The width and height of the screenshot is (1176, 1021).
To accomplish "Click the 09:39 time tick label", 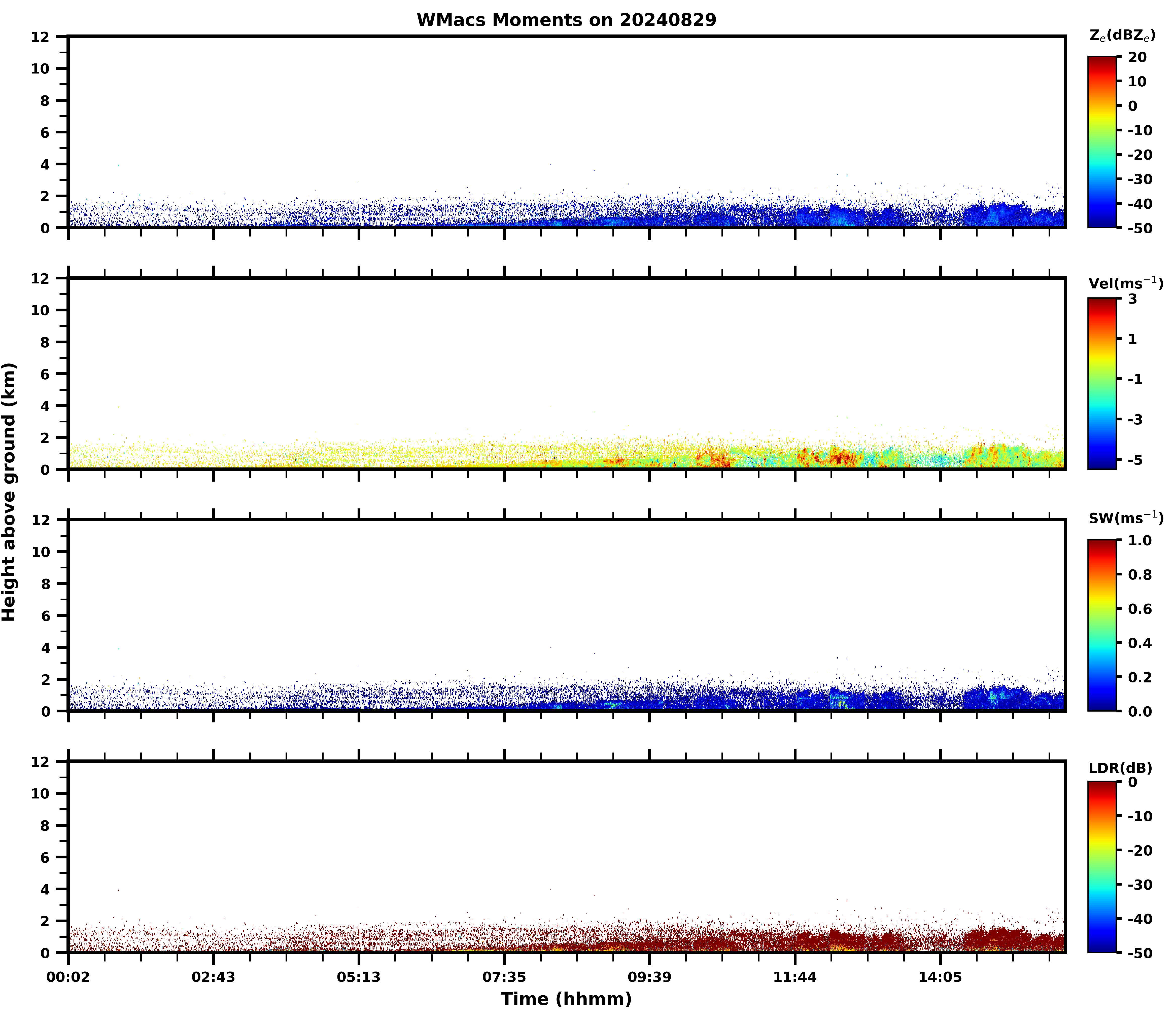I will pos(649,978).
